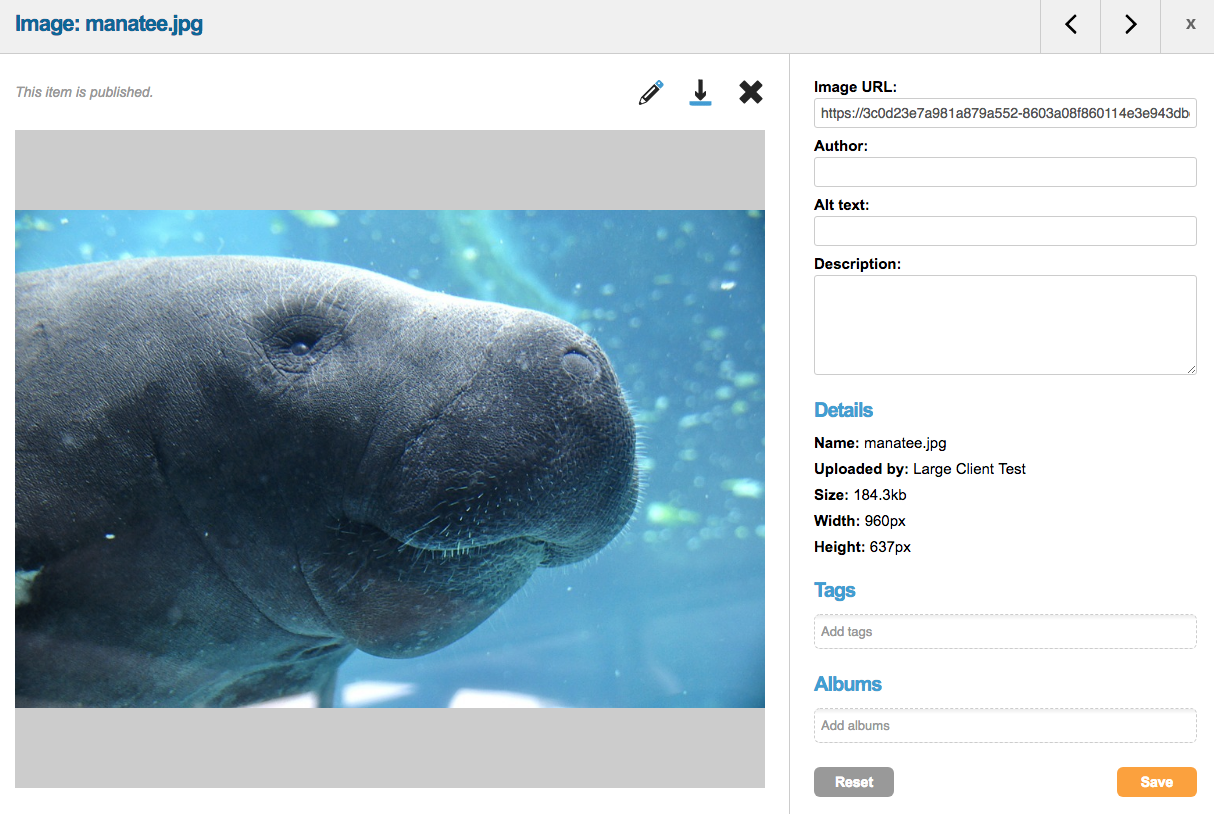Click the Albums section heading
Image resolution: width=1214 pixels, height=814 pixels.
tap(848, 684)
